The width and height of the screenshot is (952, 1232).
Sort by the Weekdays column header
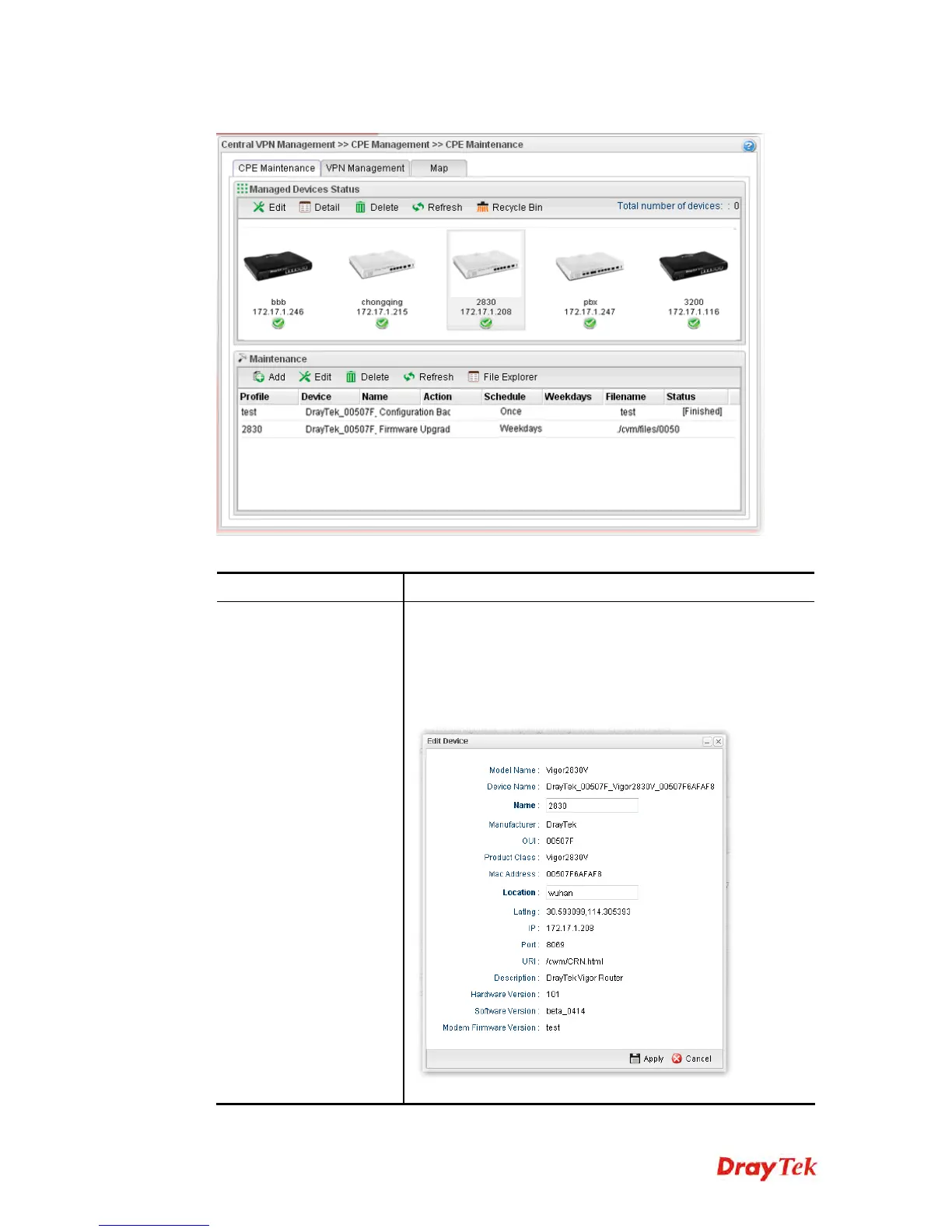[573, 397]
